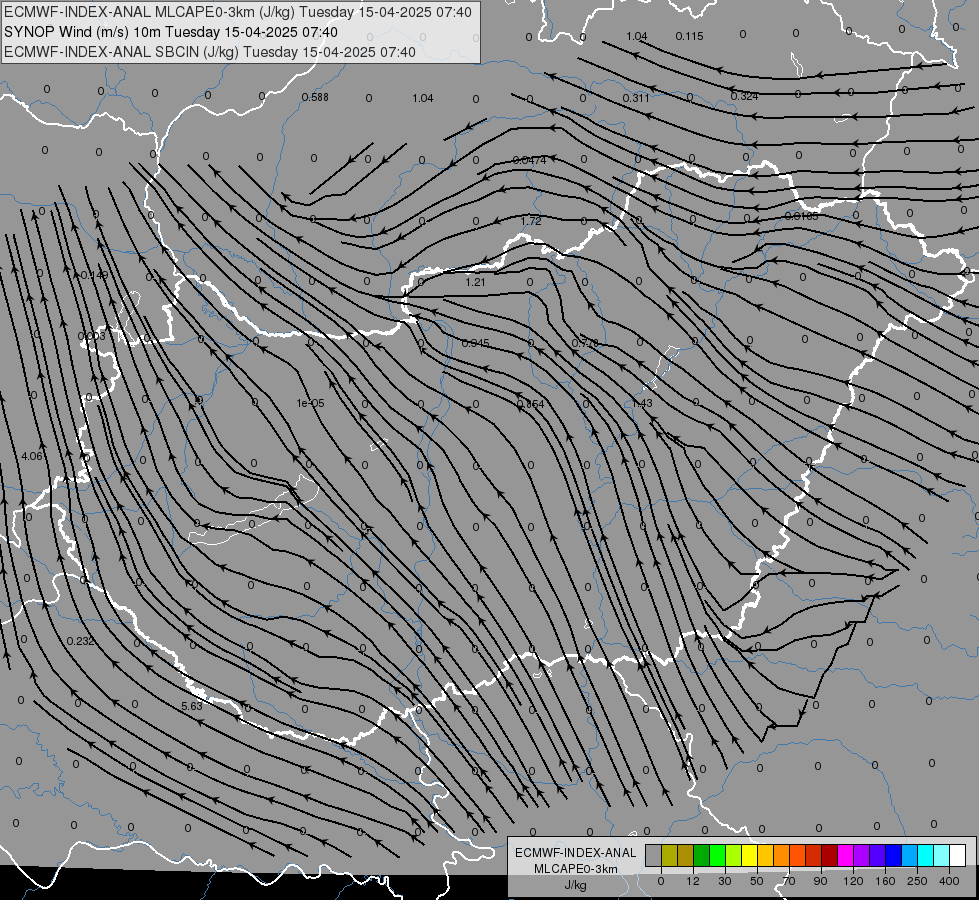Click the 0.588 grid value
This screenshot has width=979, height=900.
(x=315, y=97)
